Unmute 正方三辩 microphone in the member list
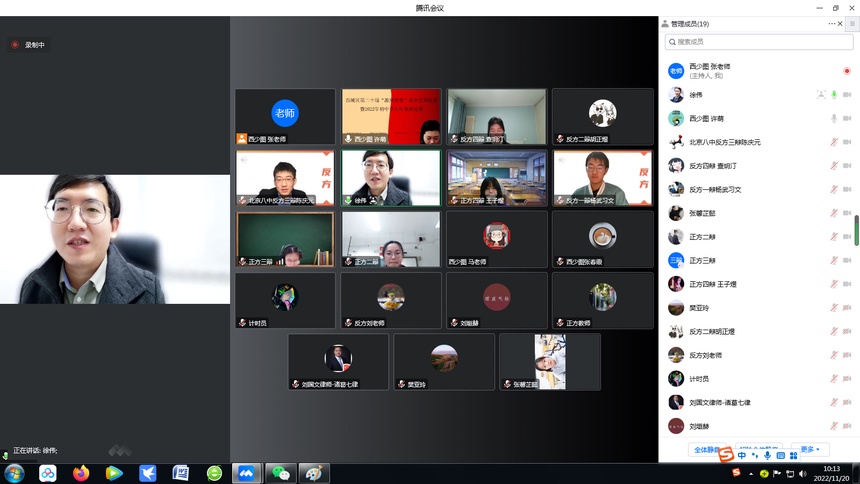Viewport: 860px width, 484px height. [834, 260]
